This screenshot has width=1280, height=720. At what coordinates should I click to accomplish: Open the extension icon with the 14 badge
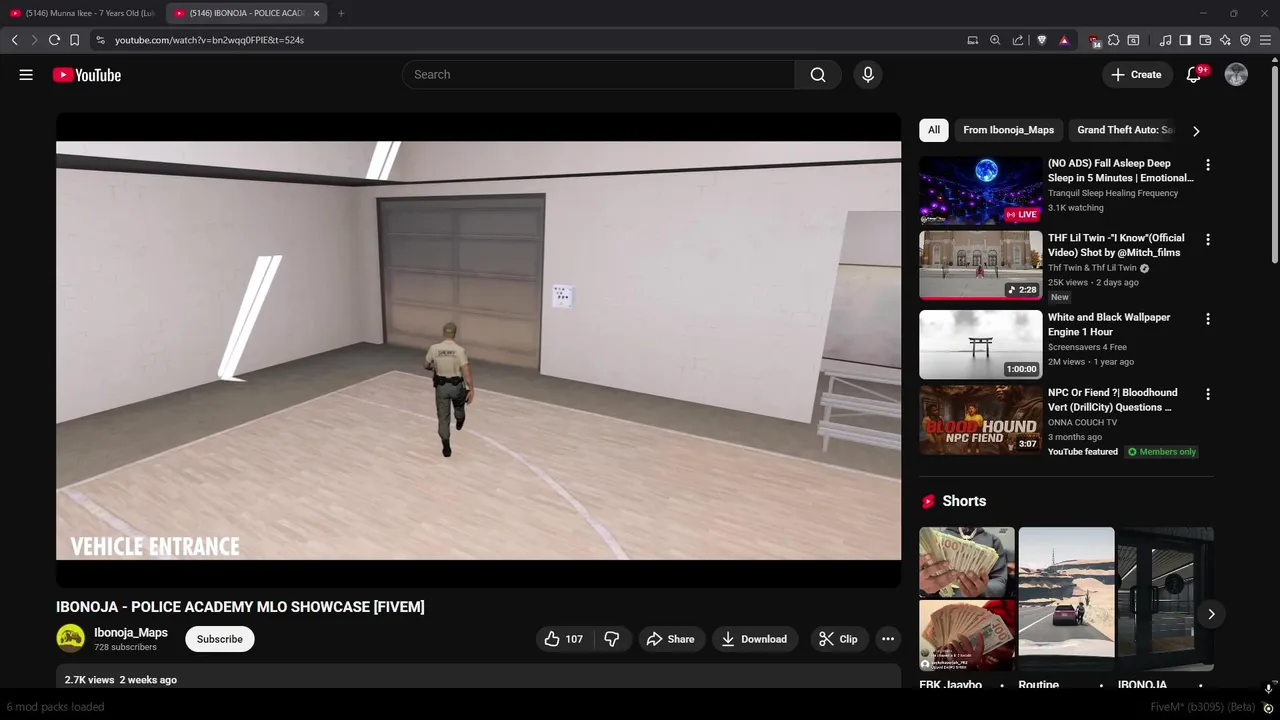(1095, 40)
